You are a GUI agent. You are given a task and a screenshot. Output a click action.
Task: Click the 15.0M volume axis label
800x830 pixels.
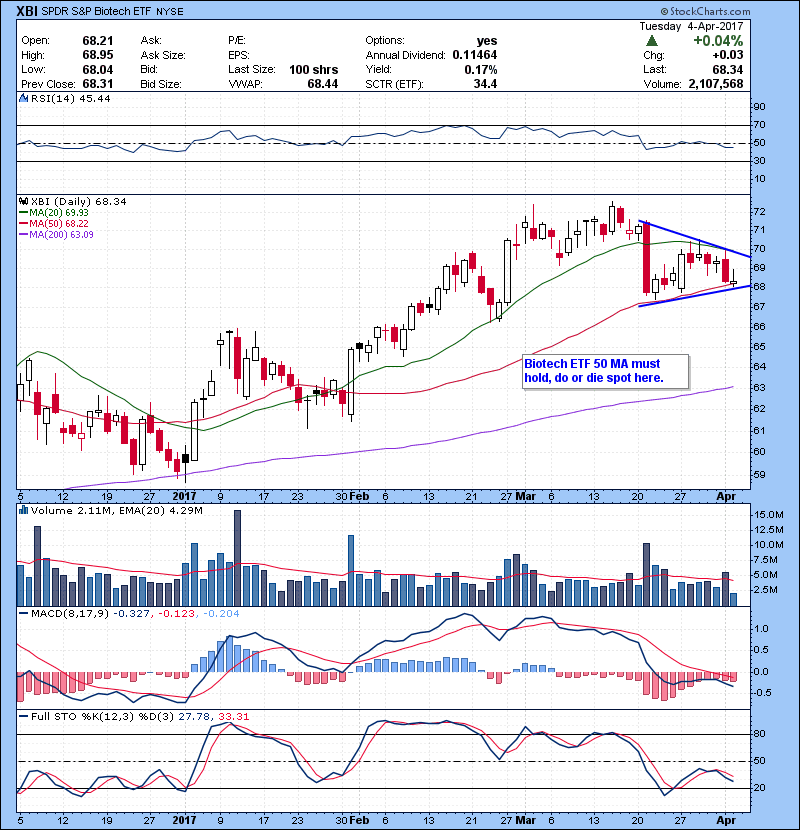(769, 515)
